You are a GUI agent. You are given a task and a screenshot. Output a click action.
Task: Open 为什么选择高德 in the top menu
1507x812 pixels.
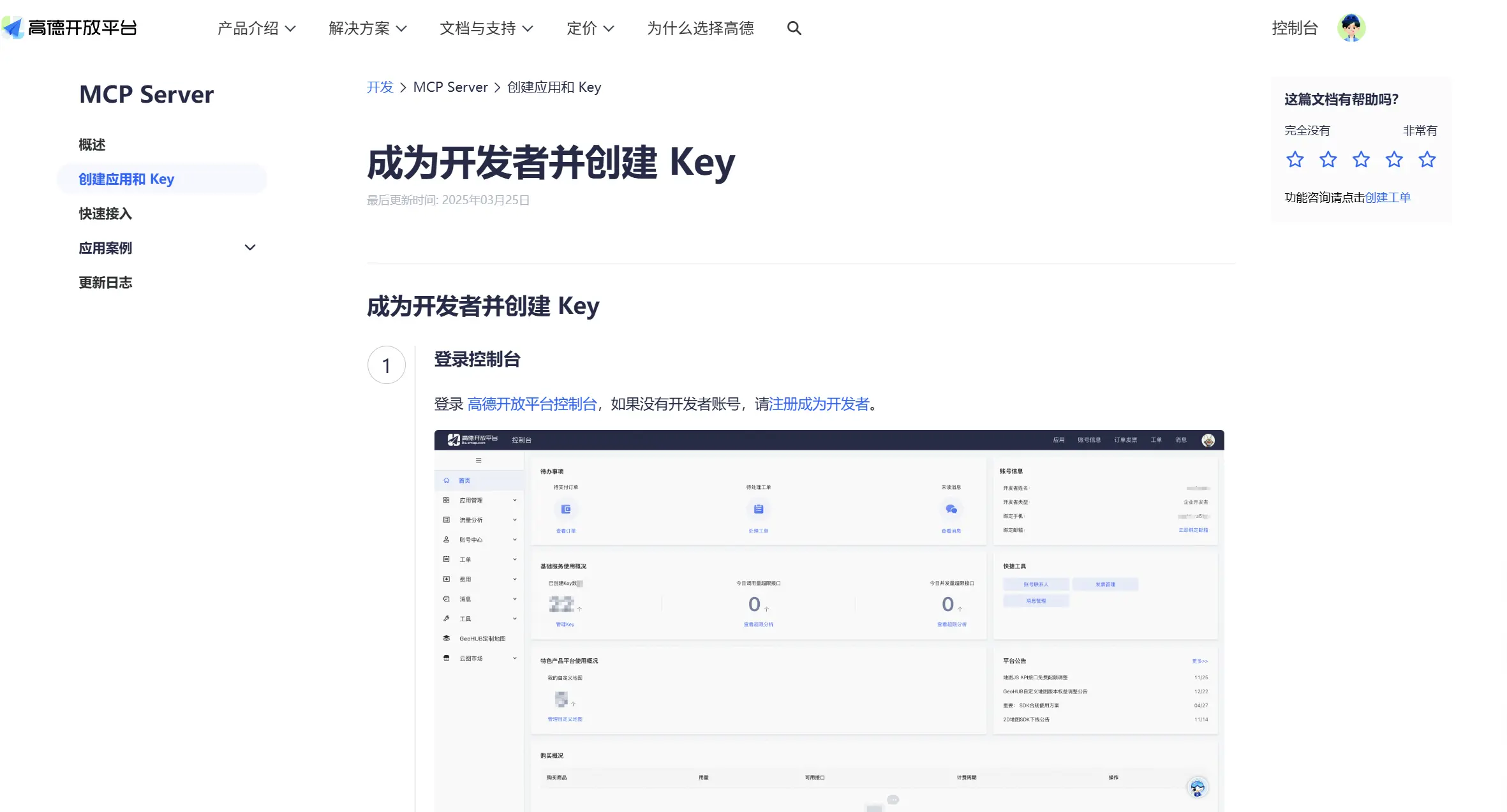tap(701, 28)
